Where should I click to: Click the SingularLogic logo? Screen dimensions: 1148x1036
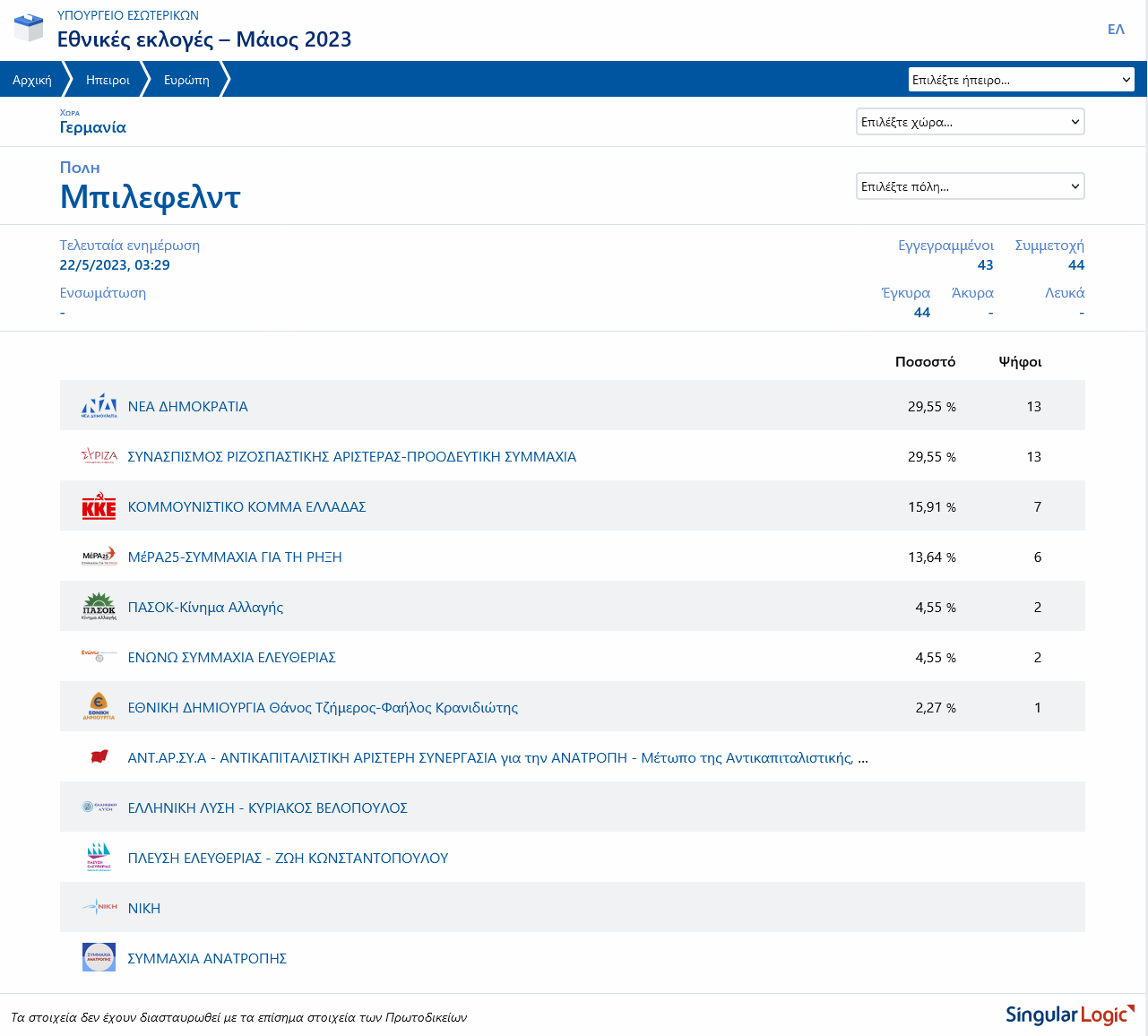click(x=1070, y=1014)
